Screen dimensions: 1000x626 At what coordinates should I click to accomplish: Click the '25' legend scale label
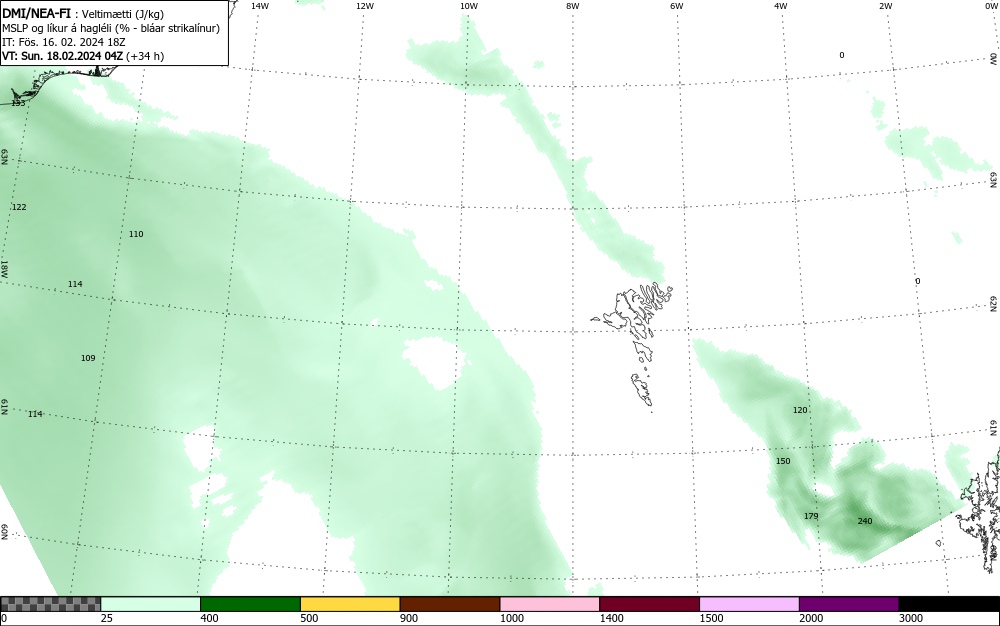coord(107,618)
